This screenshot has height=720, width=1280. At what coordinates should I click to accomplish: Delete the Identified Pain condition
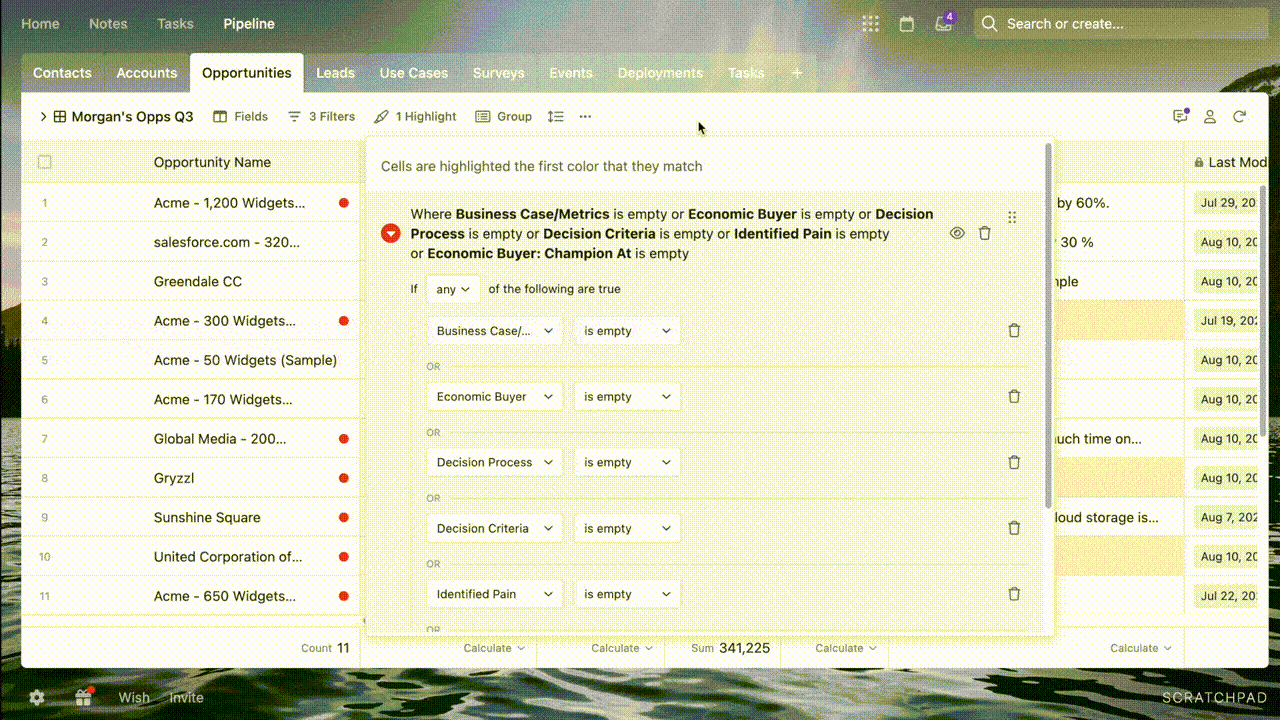pyautogui.click(x=1014, y=594)
